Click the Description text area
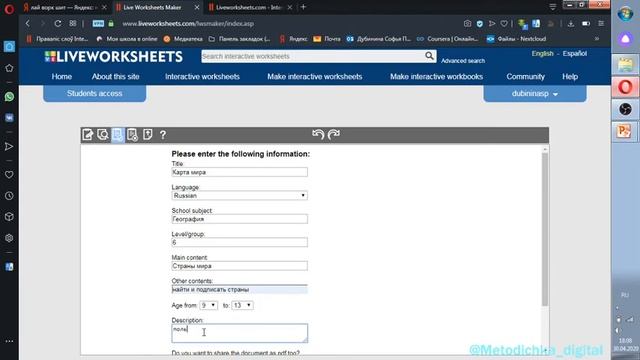This screenshot has height=360, width=640. (x=240, y=333)
